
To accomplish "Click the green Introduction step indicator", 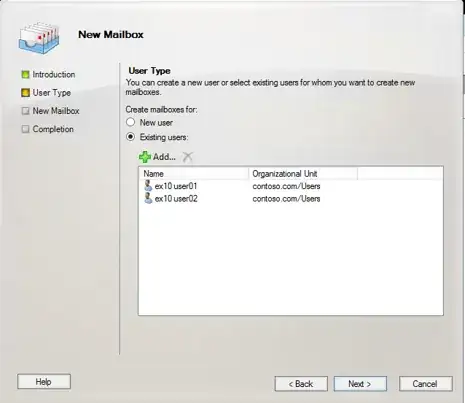I will coord(25,74).
